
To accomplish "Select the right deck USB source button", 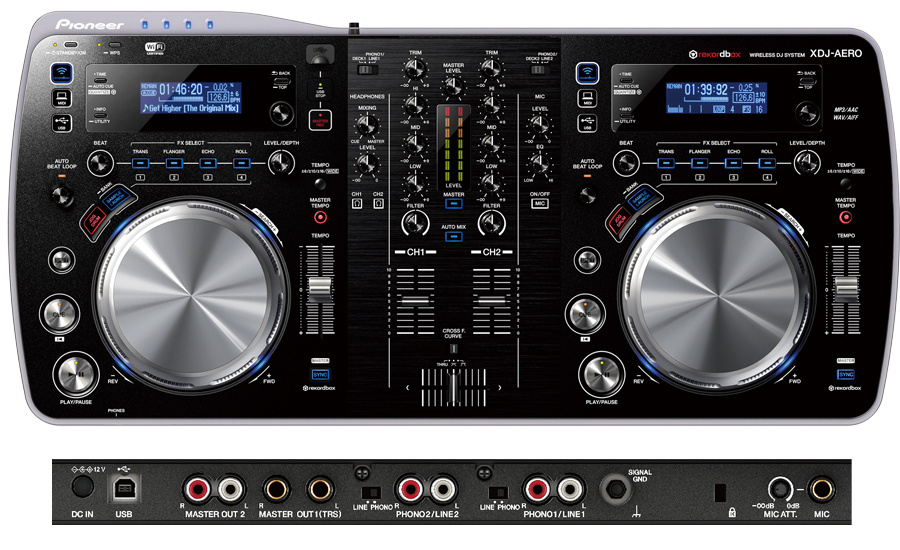I will tap(587, 122).
